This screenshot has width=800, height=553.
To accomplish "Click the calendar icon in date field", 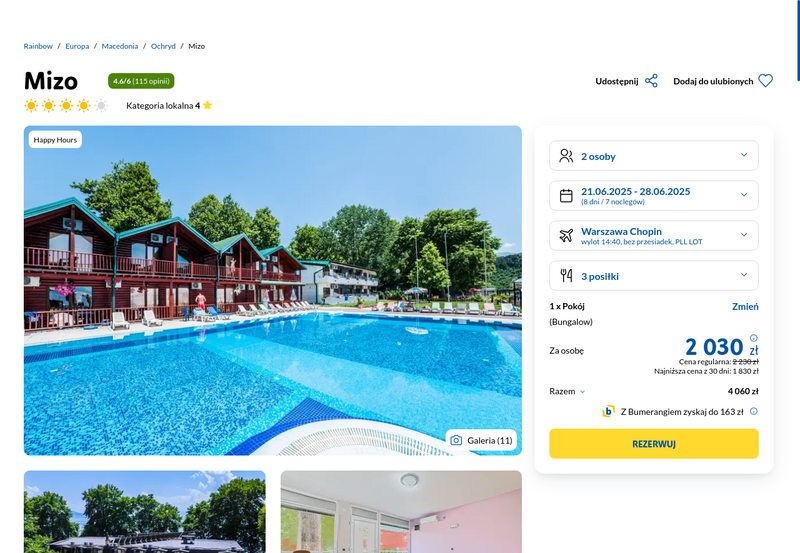I will click(x=566, y=196).
